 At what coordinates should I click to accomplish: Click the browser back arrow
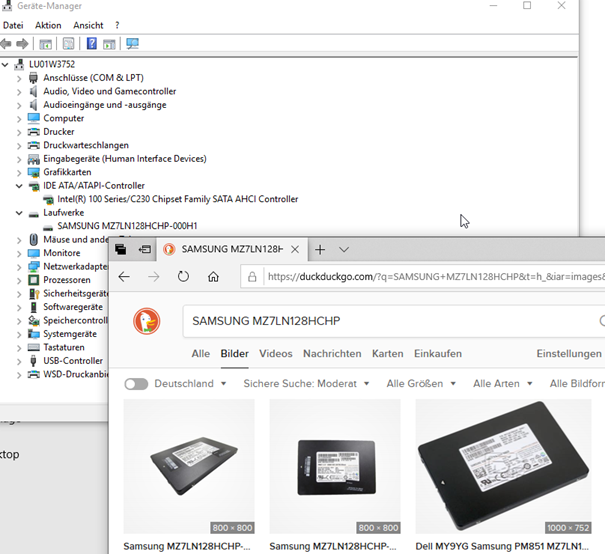coord(124,277)
